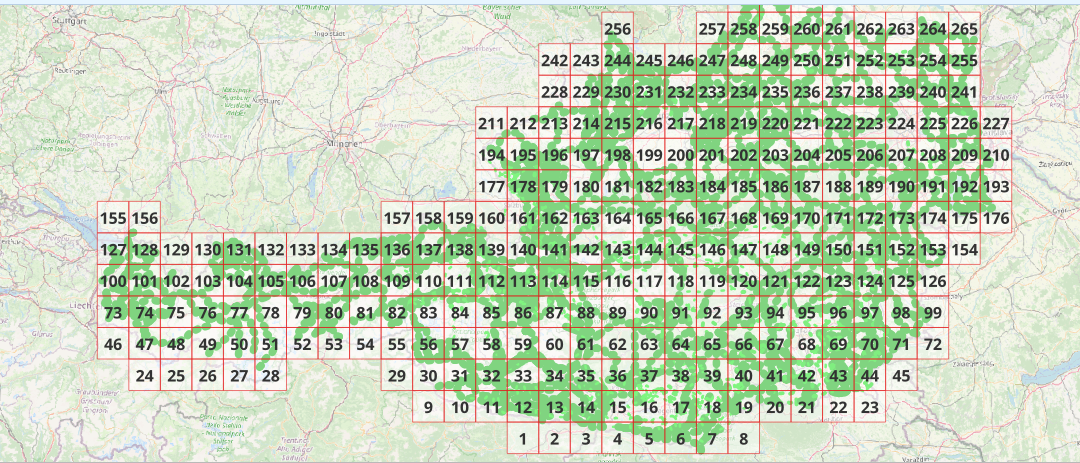This screenshot has height=463, width=1080.
Task: Click the tile numbered 156
Action: (145, 219)
